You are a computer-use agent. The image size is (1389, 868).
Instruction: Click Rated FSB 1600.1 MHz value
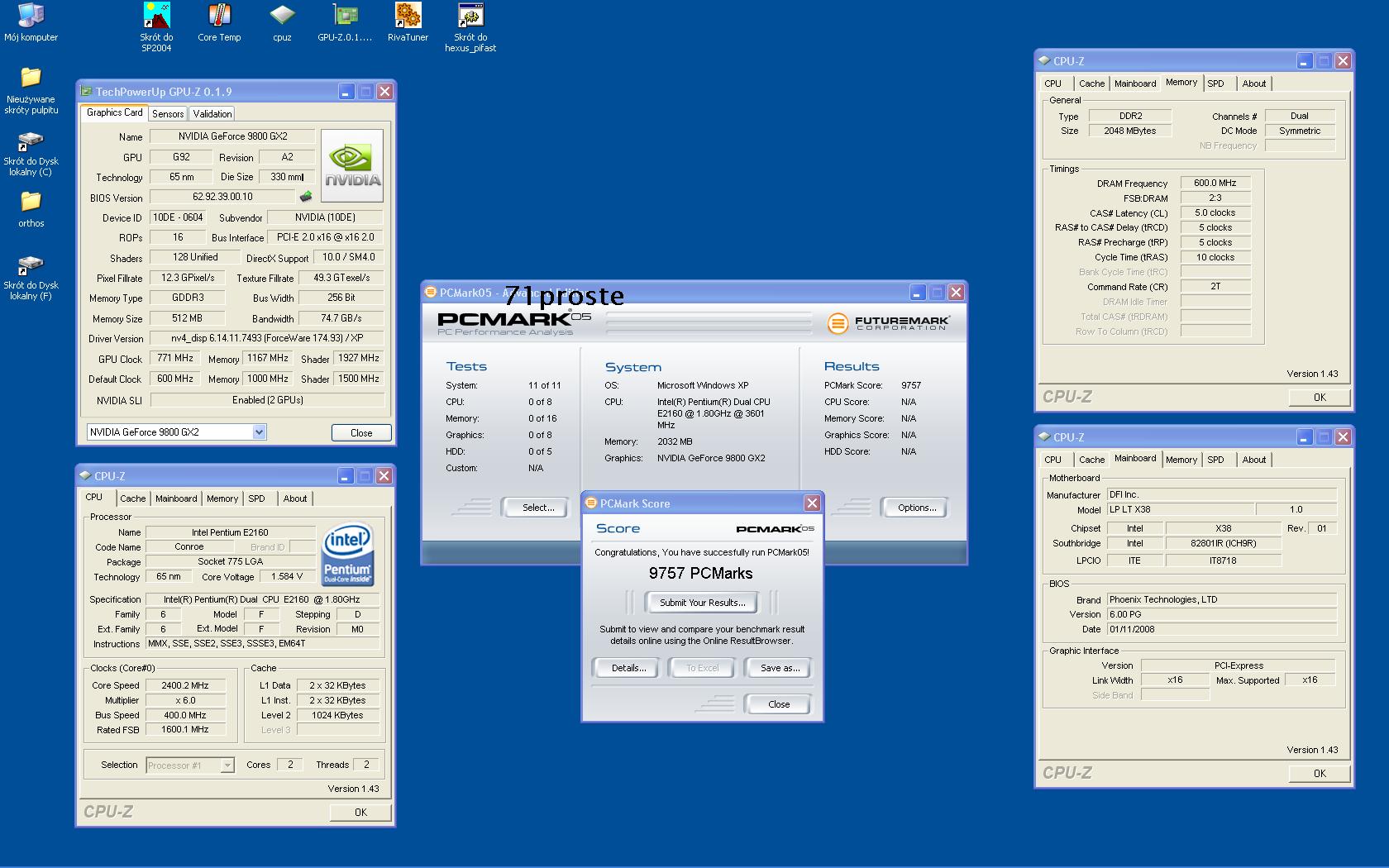185,729
